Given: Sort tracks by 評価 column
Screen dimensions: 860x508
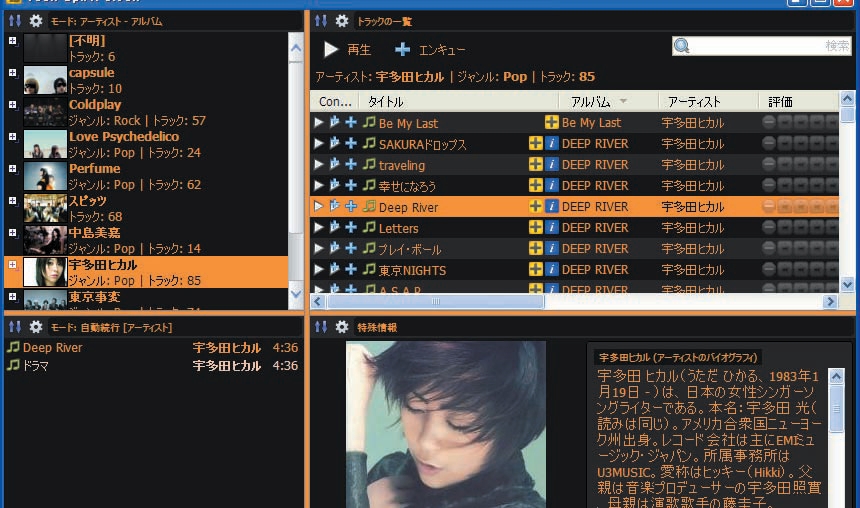Looking at the screenshot, I should click(x=799, y=101).
